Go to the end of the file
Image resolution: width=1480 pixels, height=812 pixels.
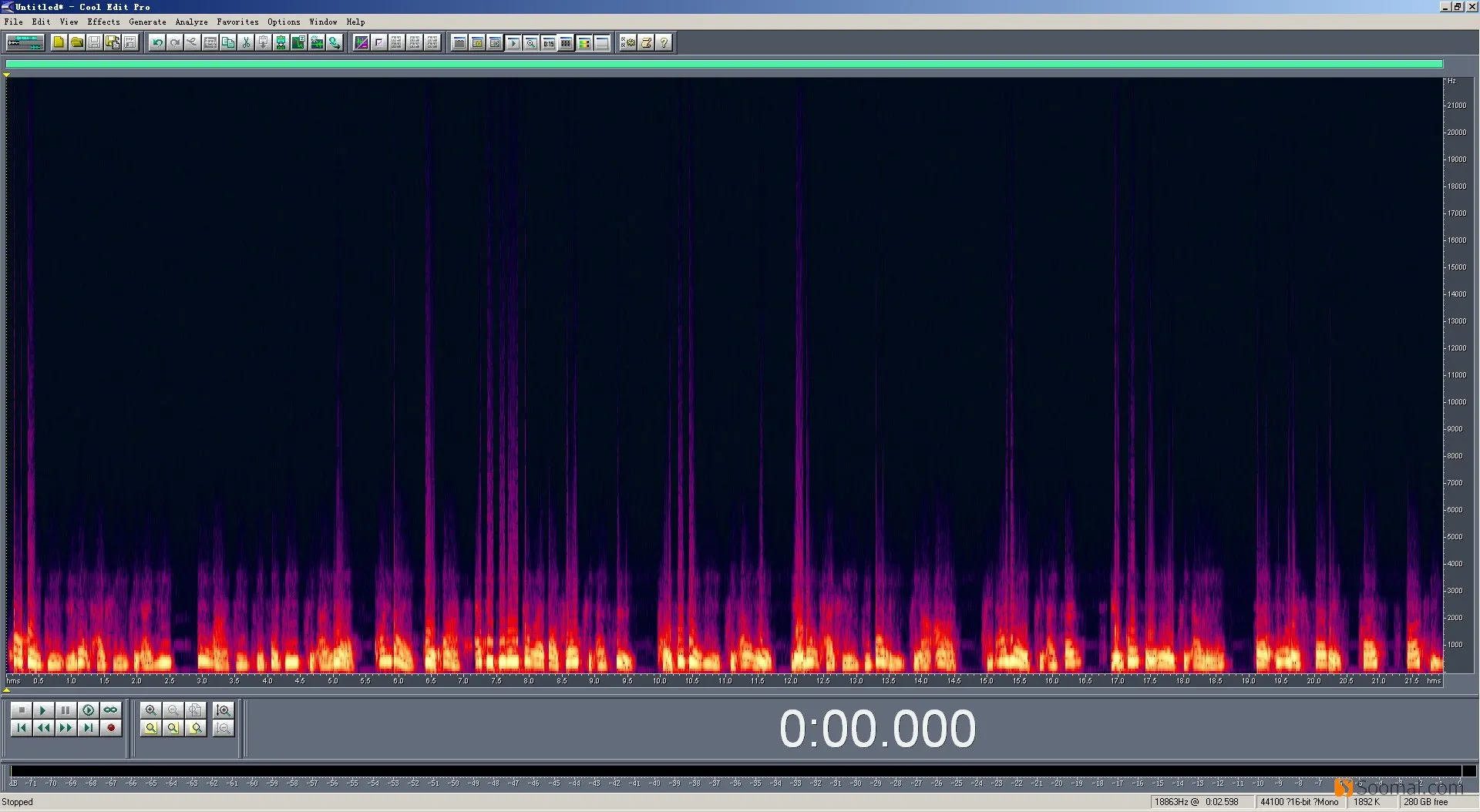click(x=88, y=727)
